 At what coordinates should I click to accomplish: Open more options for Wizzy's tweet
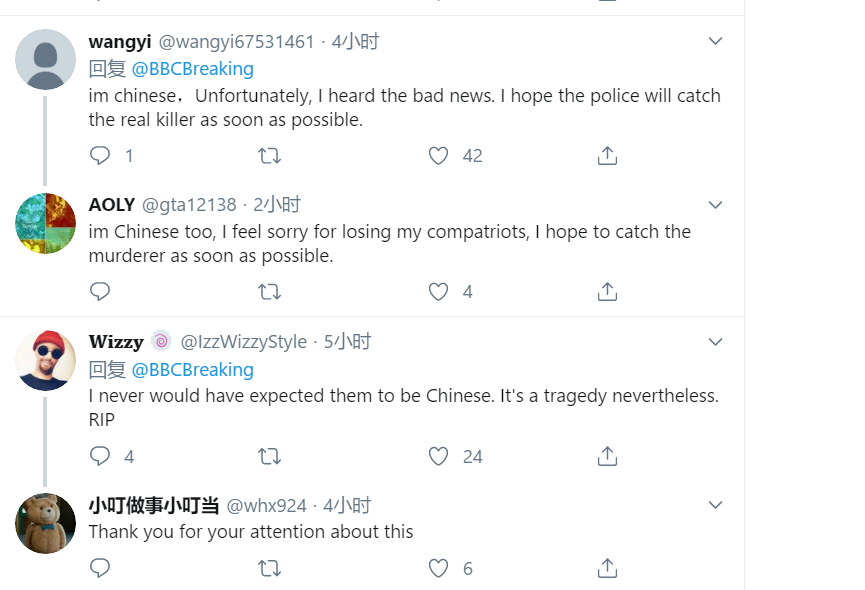pyautogui.click(x=715, y=341)
